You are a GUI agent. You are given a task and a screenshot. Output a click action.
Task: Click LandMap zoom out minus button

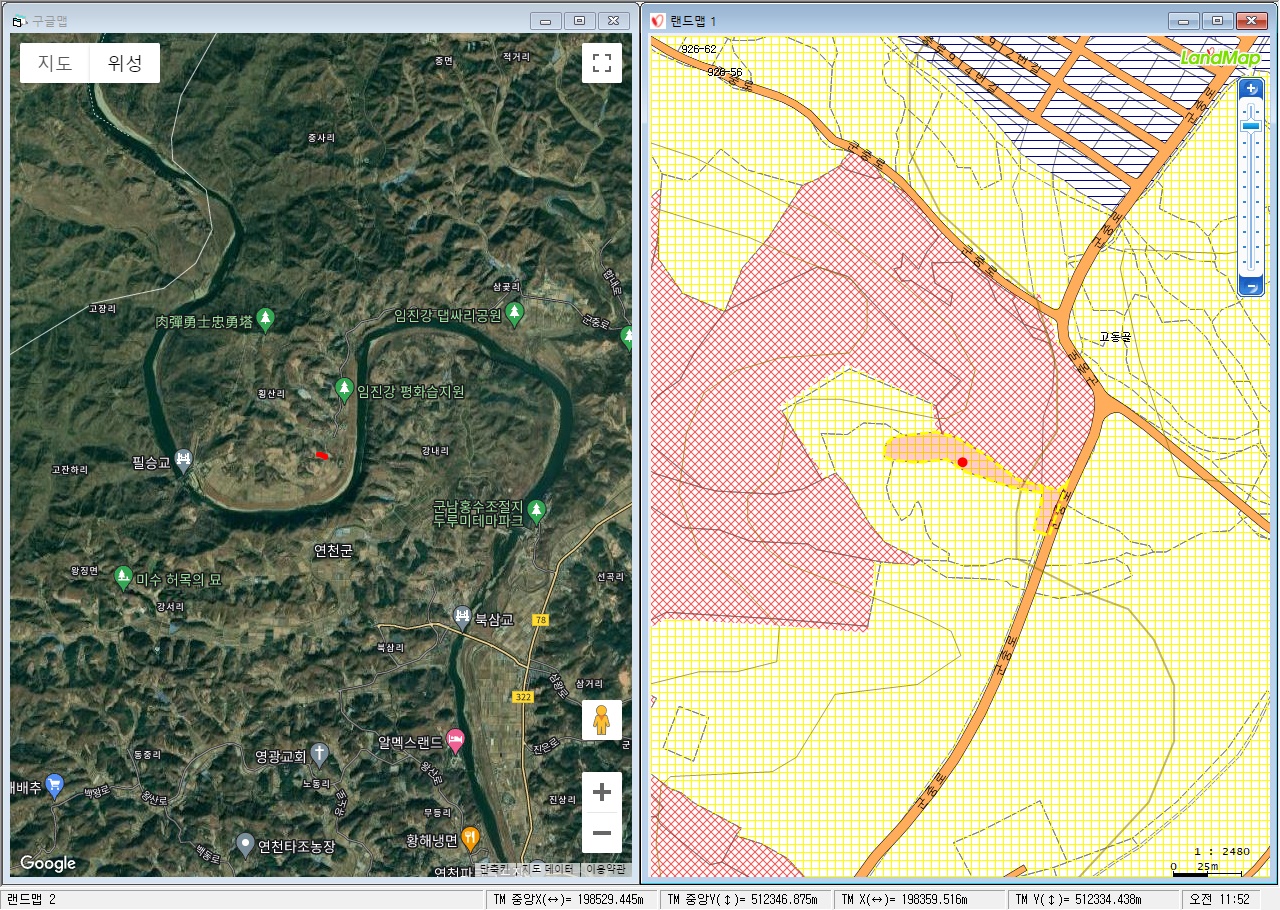[1250, 287]
